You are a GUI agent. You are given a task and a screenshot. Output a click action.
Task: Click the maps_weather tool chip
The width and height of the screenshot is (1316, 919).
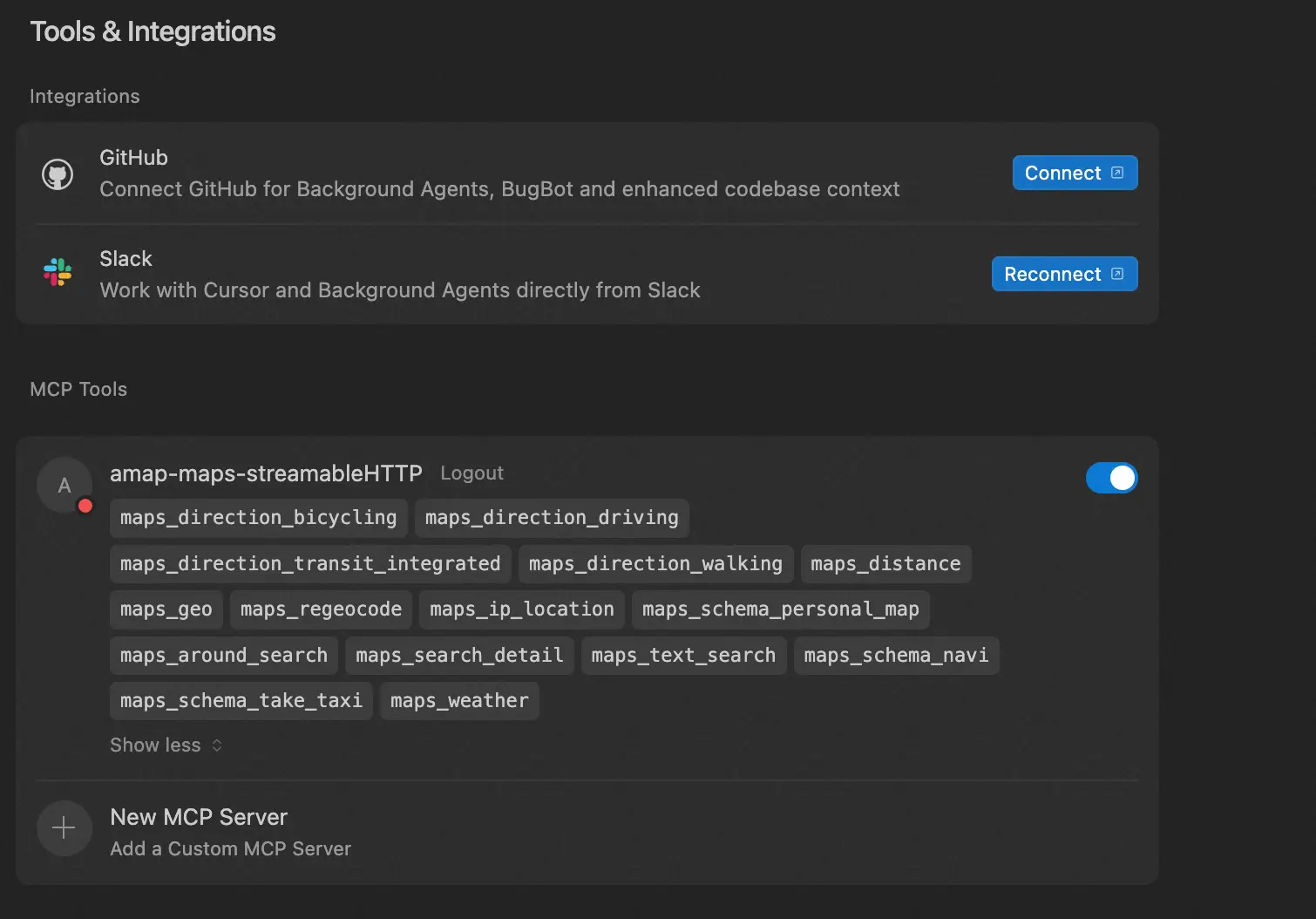click(459, 701)
